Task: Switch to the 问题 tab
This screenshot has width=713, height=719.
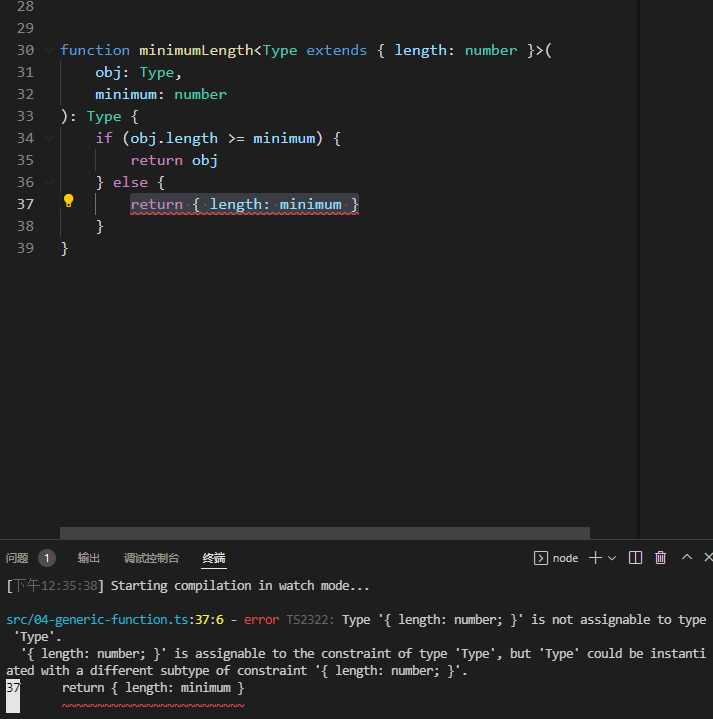Action: point(17,558)
